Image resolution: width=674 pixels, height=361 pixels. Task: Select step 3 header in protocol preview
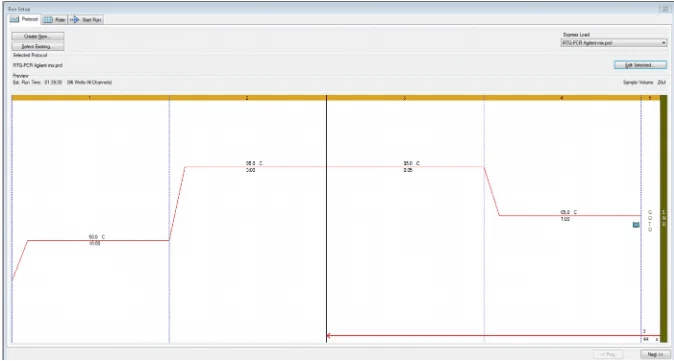click(405, 98)
